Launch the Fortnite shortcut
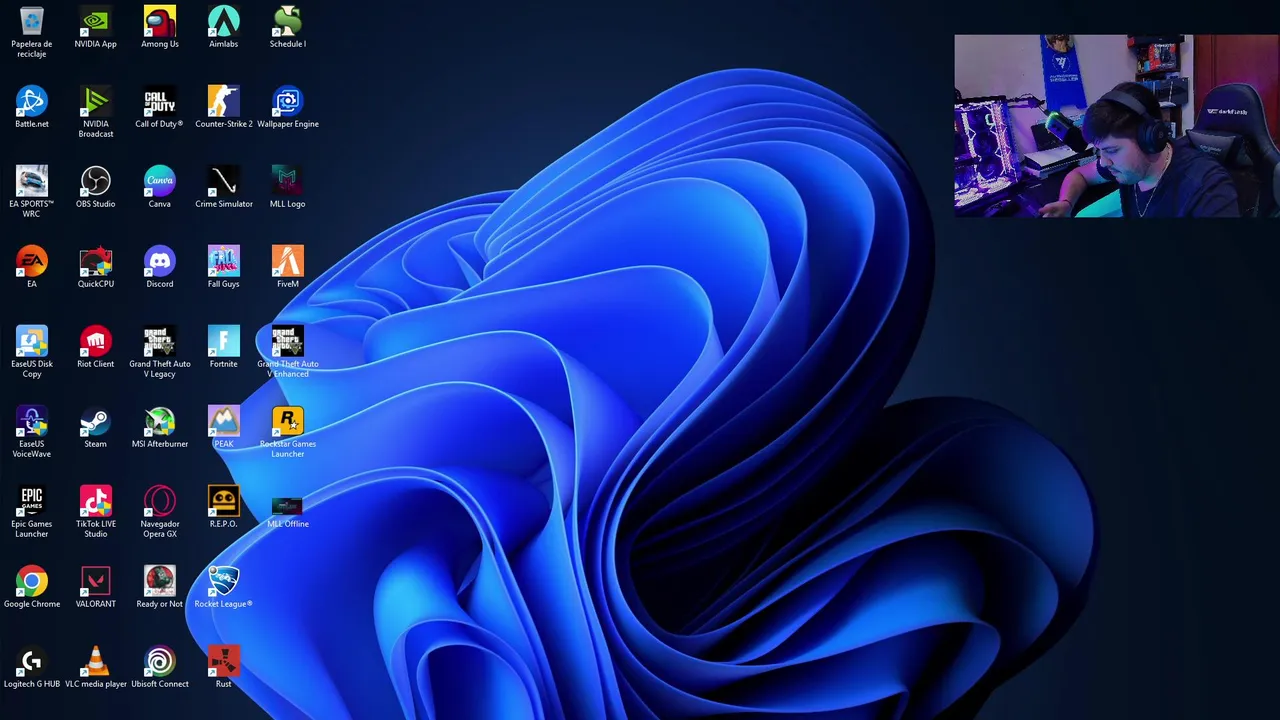 [x=223, y=341]
